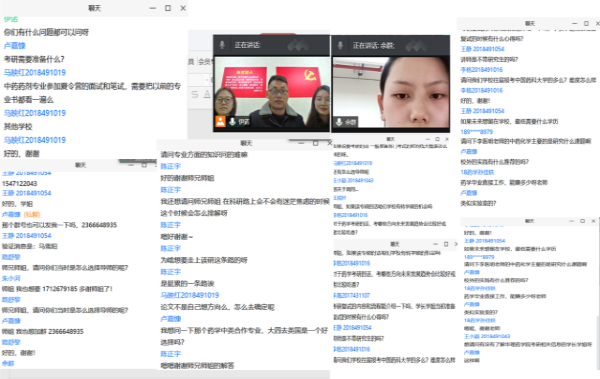Minimize the top-left 聊天 chat window
The height and width of the screenshot is (379, 600).
pos(152,8)
